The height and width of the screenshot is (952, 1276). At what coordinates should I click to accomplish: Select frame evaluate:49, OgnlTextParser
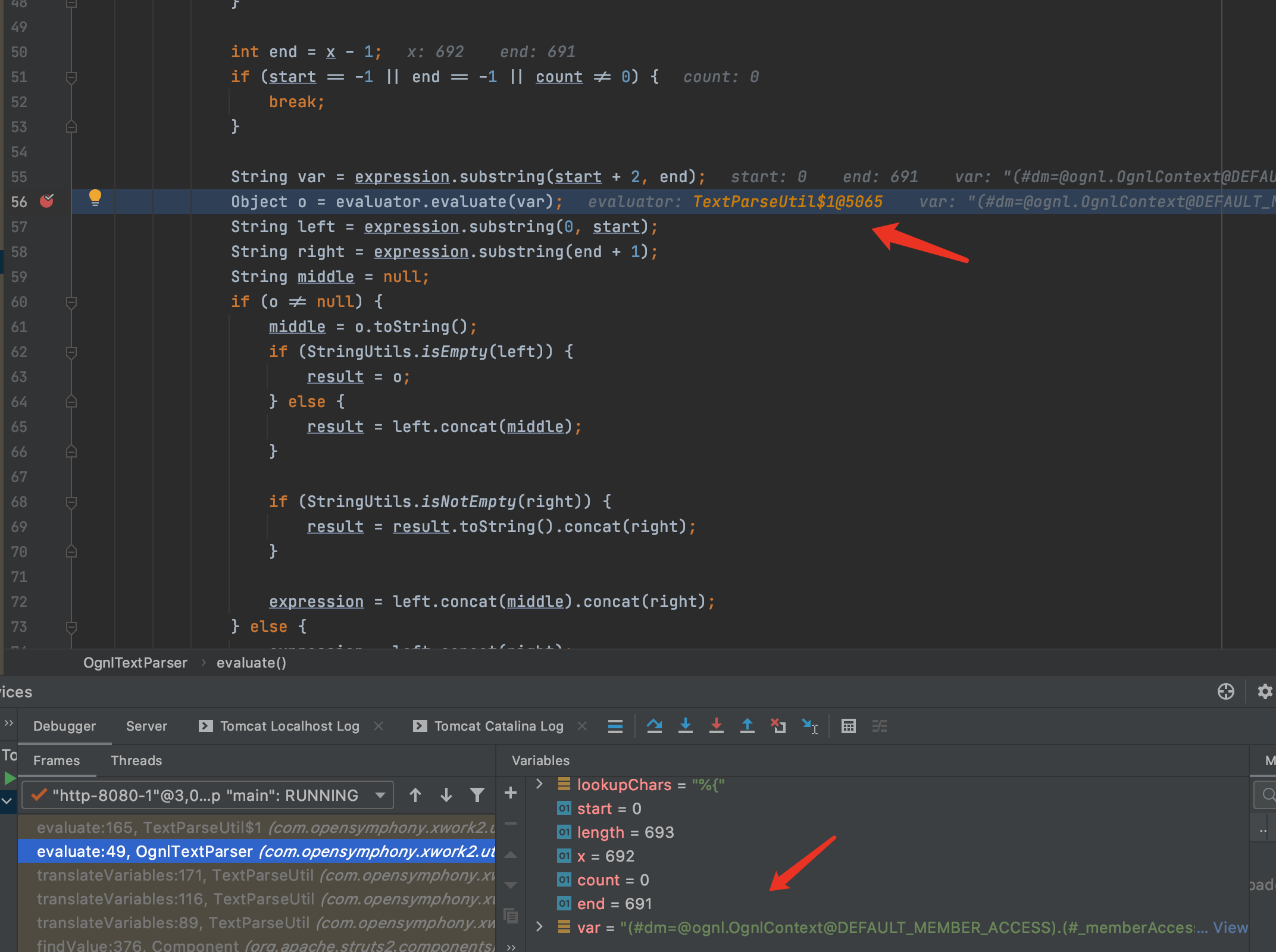tap(257, 851)
